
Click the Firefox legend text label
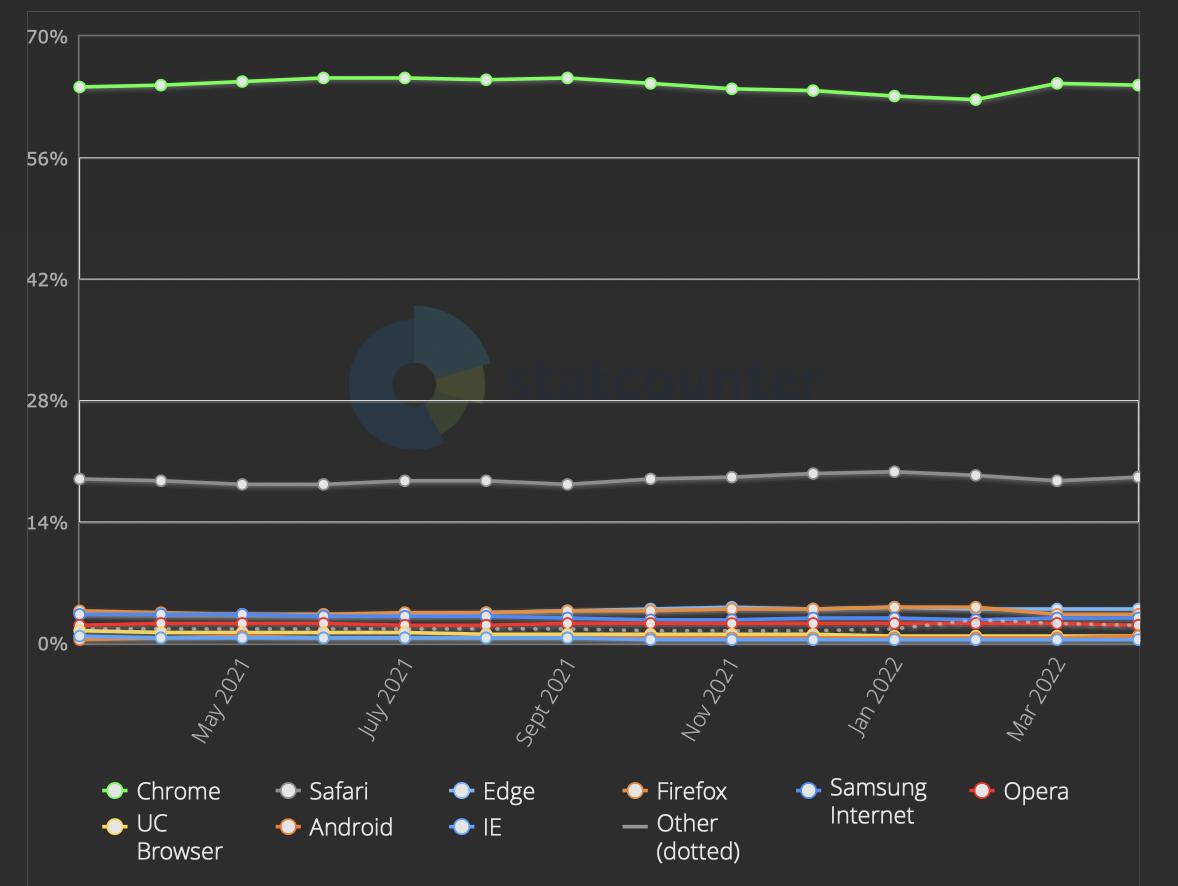pos(691,791)
